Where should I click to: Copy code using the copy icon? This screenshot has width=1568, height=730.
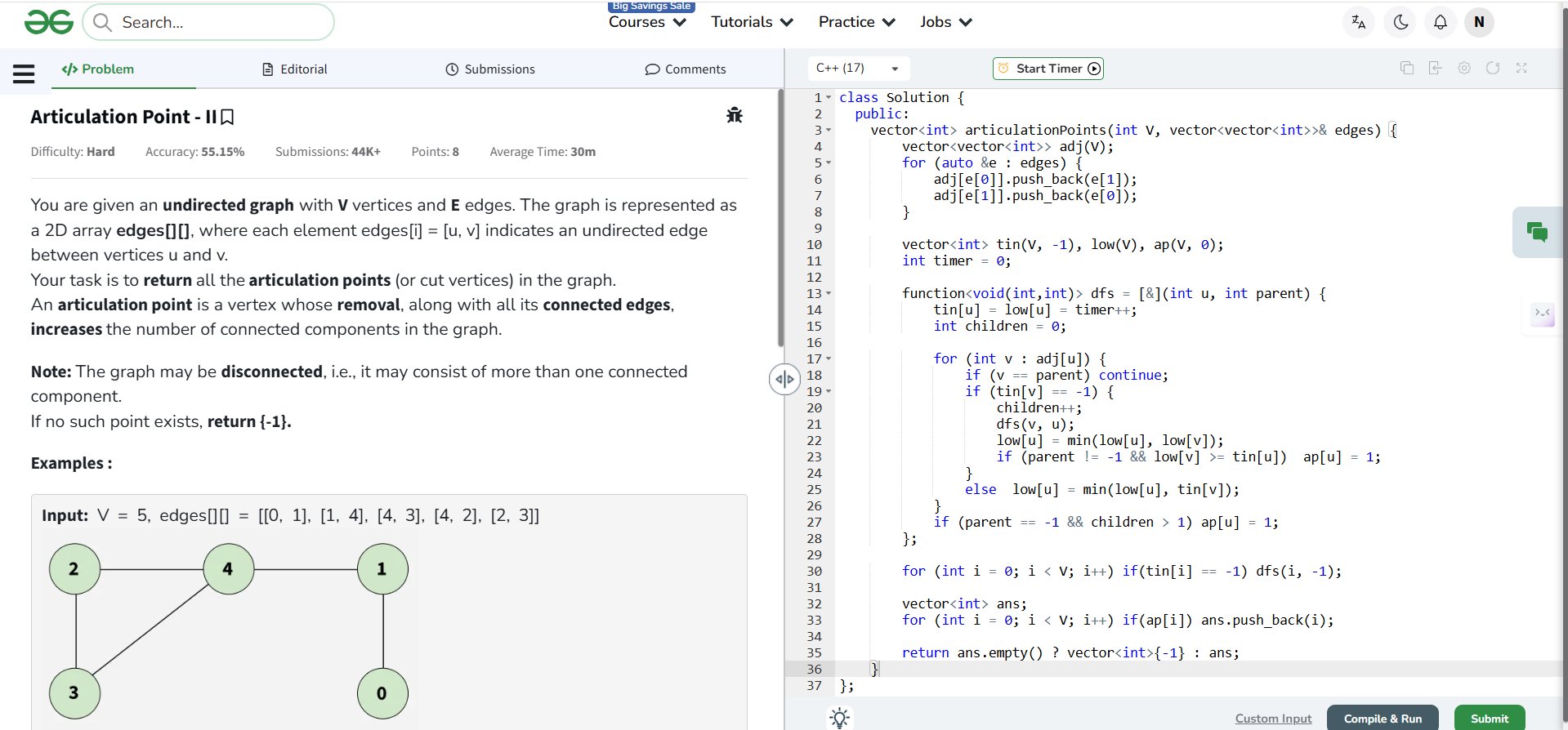click(x=1406, y=69)
